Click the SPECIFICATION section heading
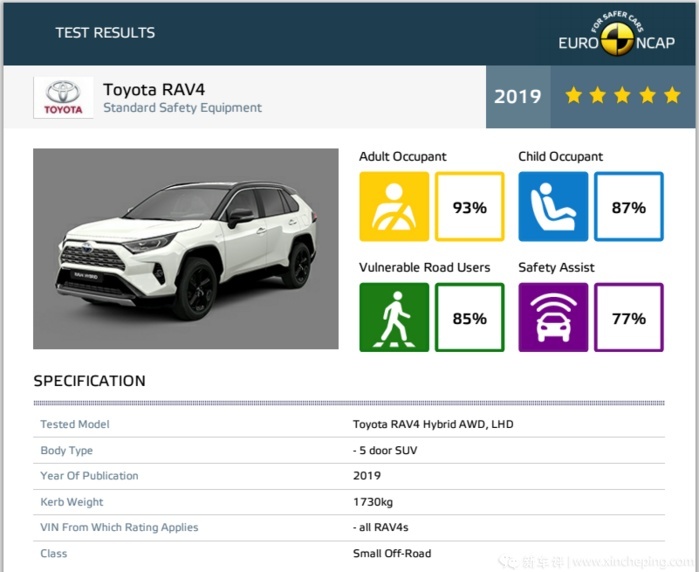This screenshot has width=699, height=572. point(90,381)
